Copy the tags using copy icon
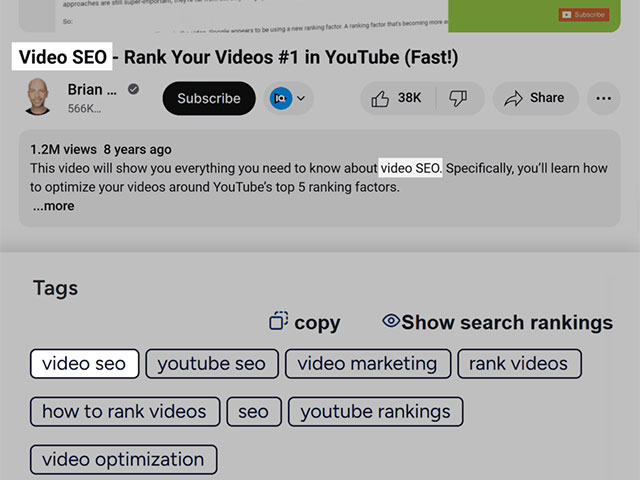The height and width of the screenshot is (480, 640). (279, 321)
